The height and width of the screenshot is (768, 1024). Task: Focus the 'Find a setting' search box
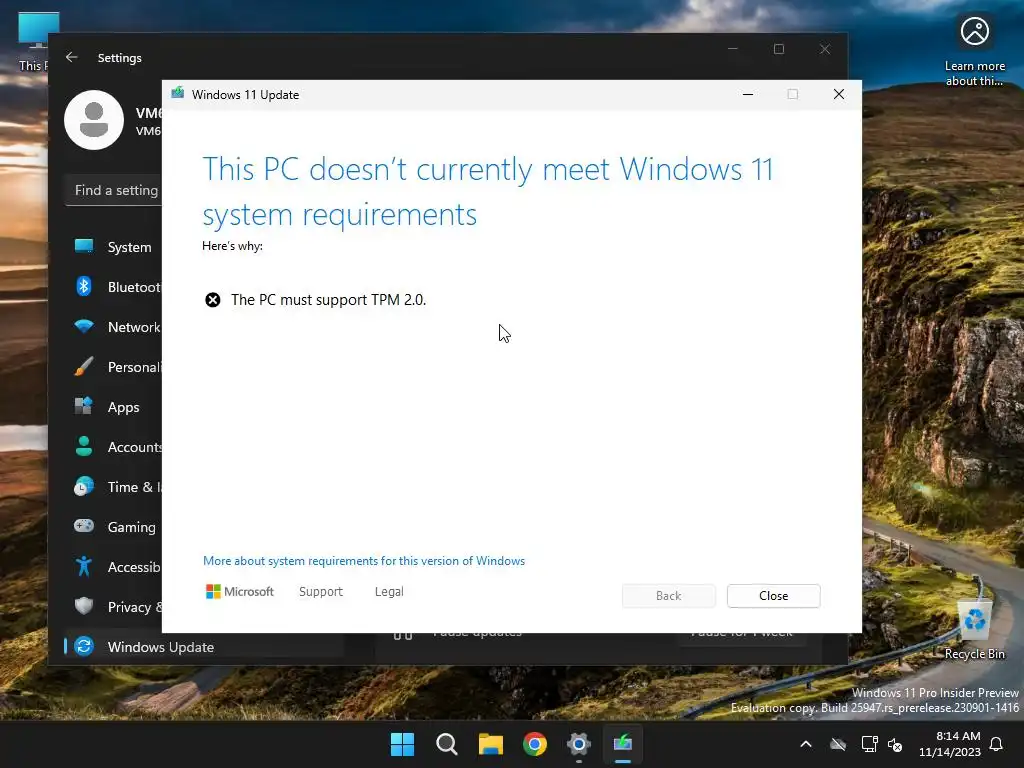(x=114, y=191)
